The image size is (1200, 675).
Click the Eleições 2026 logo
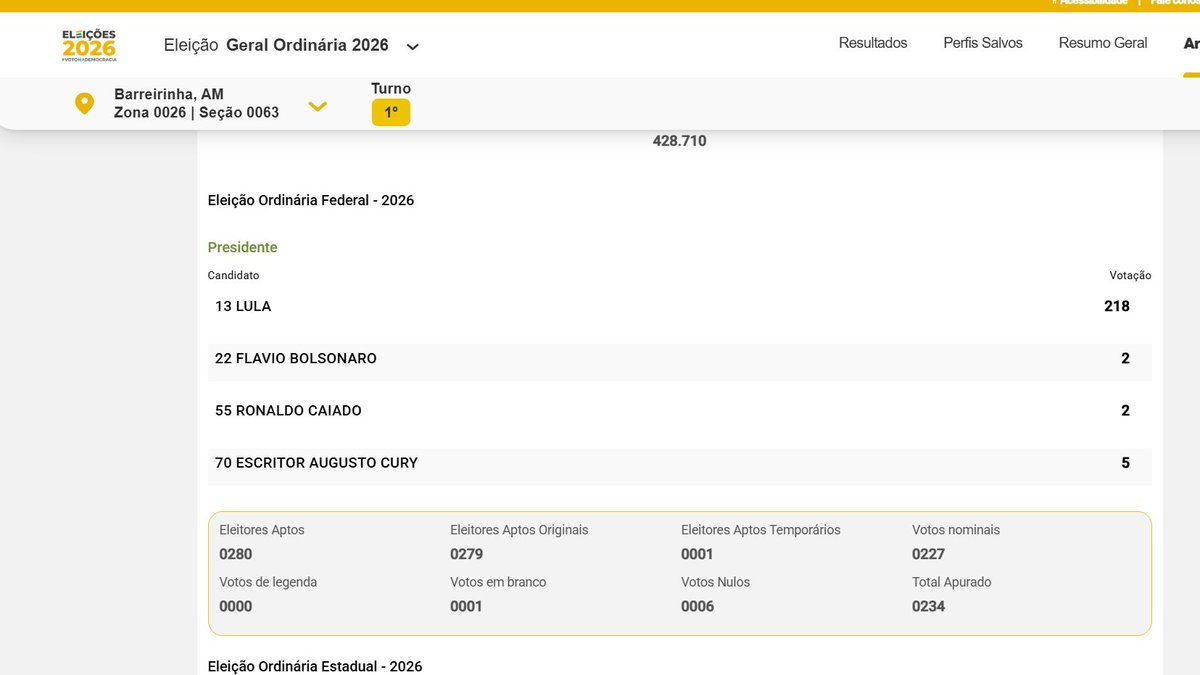pyautogui.click(x=89, y=45)
